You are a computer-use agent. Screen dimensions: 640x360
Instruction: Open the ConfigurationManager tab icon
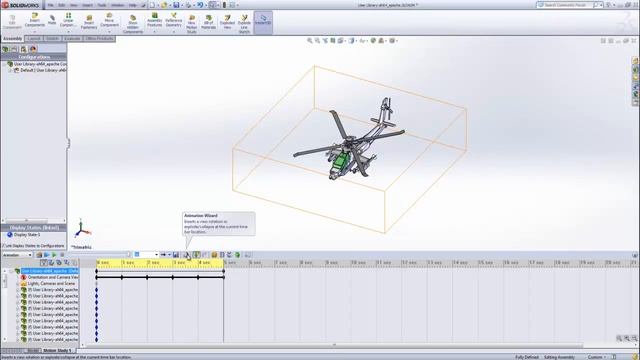pos(23,49)
